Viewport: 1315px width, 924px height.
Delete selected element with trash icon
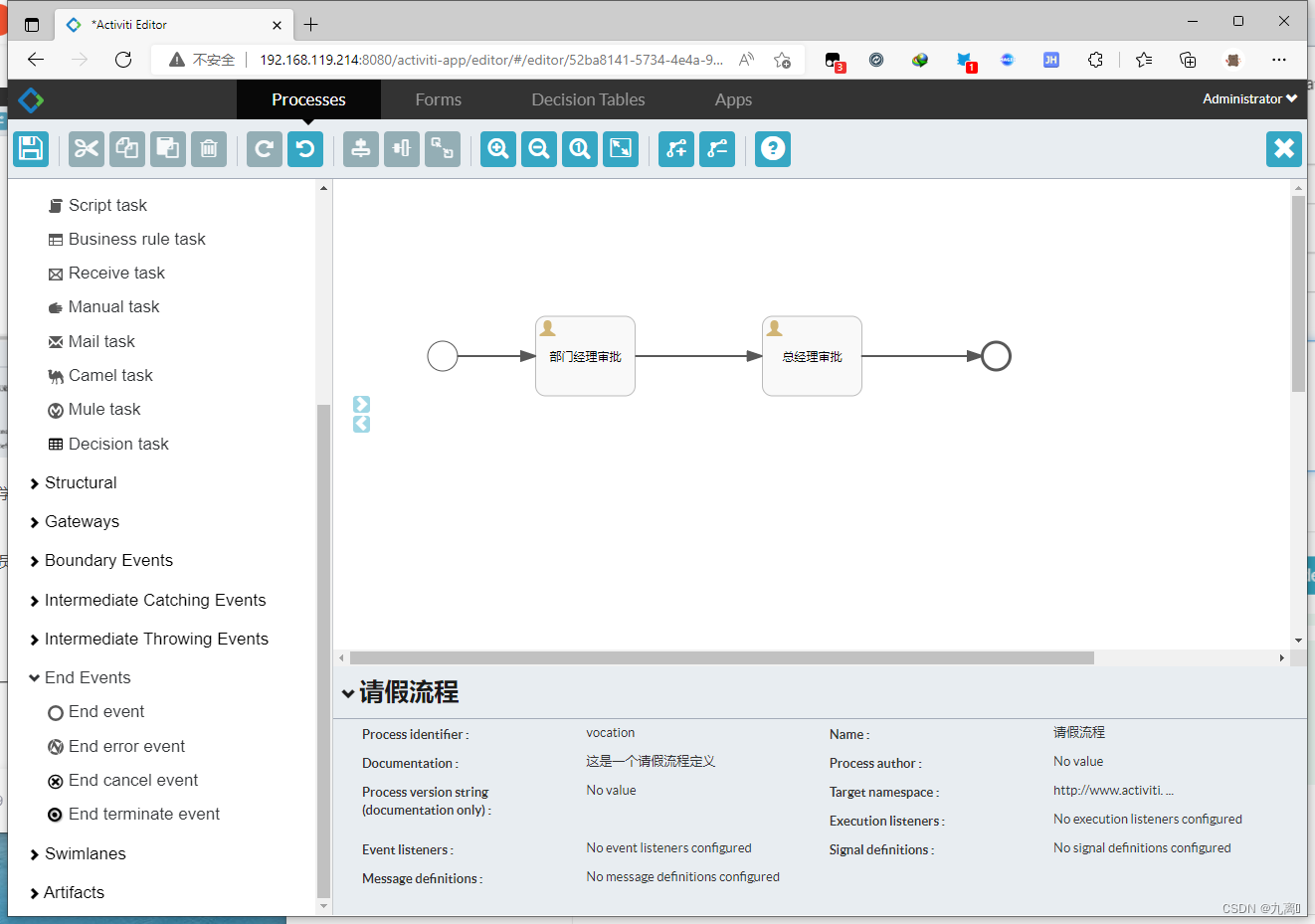(209, 149)
